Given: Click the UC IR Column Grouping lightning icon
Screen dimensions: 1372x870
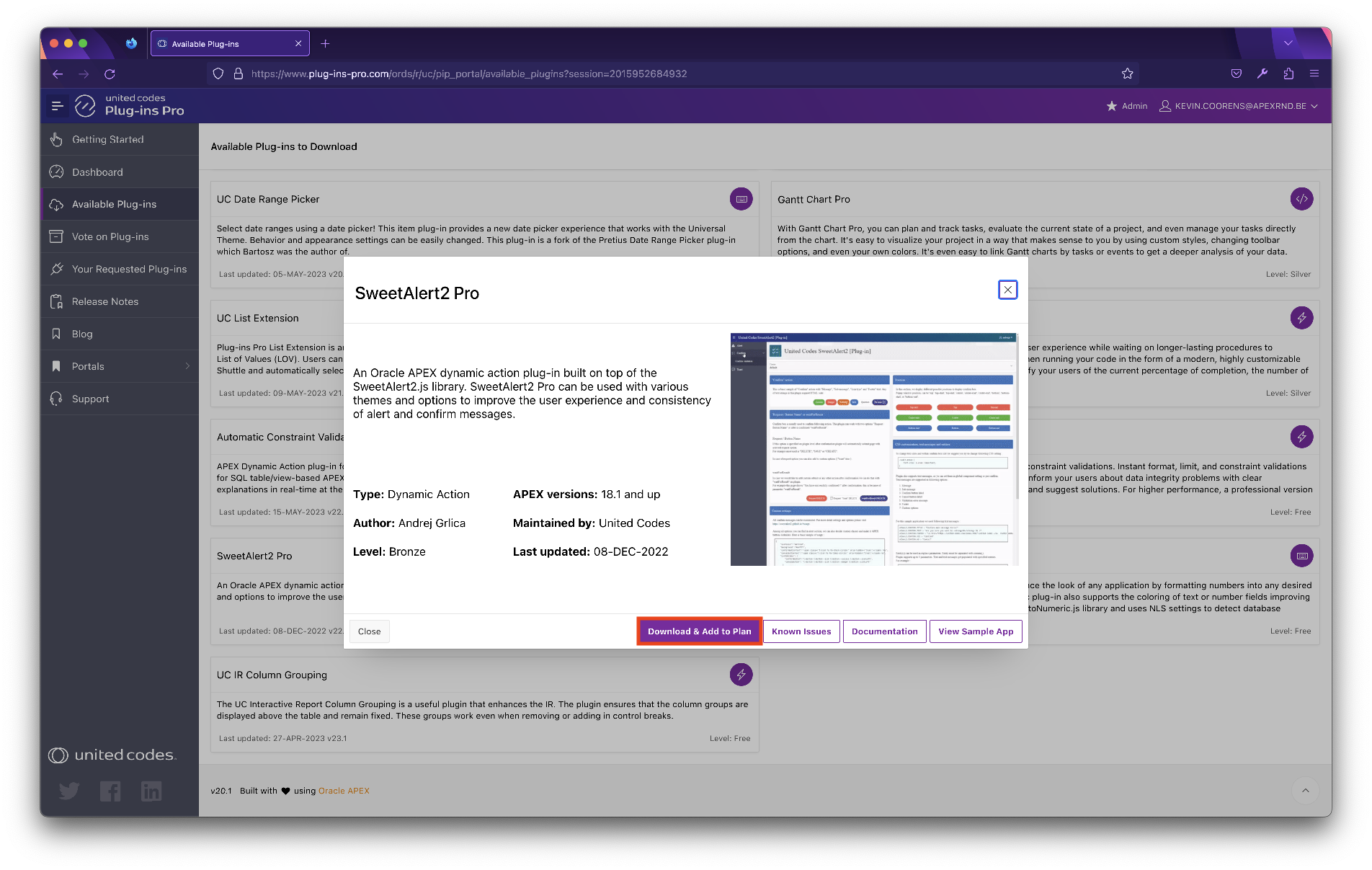Looking at the screenshot, I should [741, 675].
